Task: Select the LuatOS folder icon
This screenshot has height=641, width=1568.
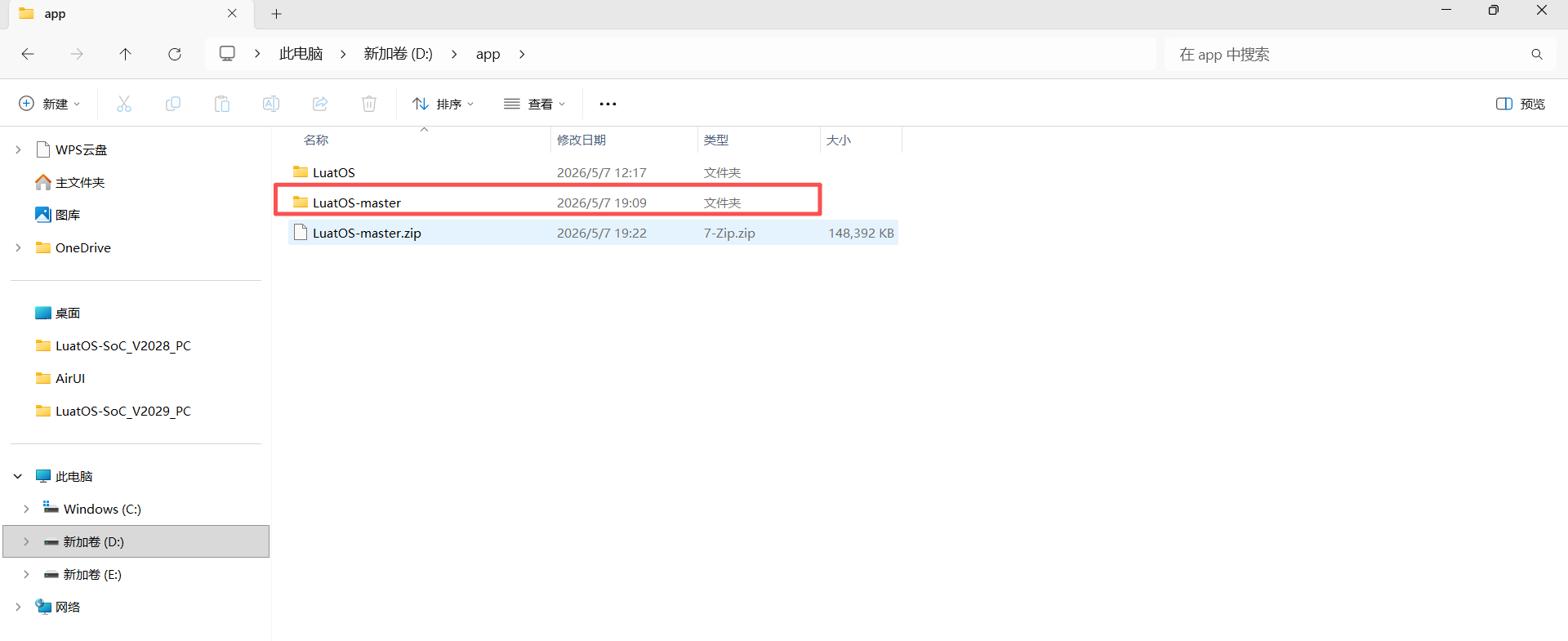Action: click(301, 172)
